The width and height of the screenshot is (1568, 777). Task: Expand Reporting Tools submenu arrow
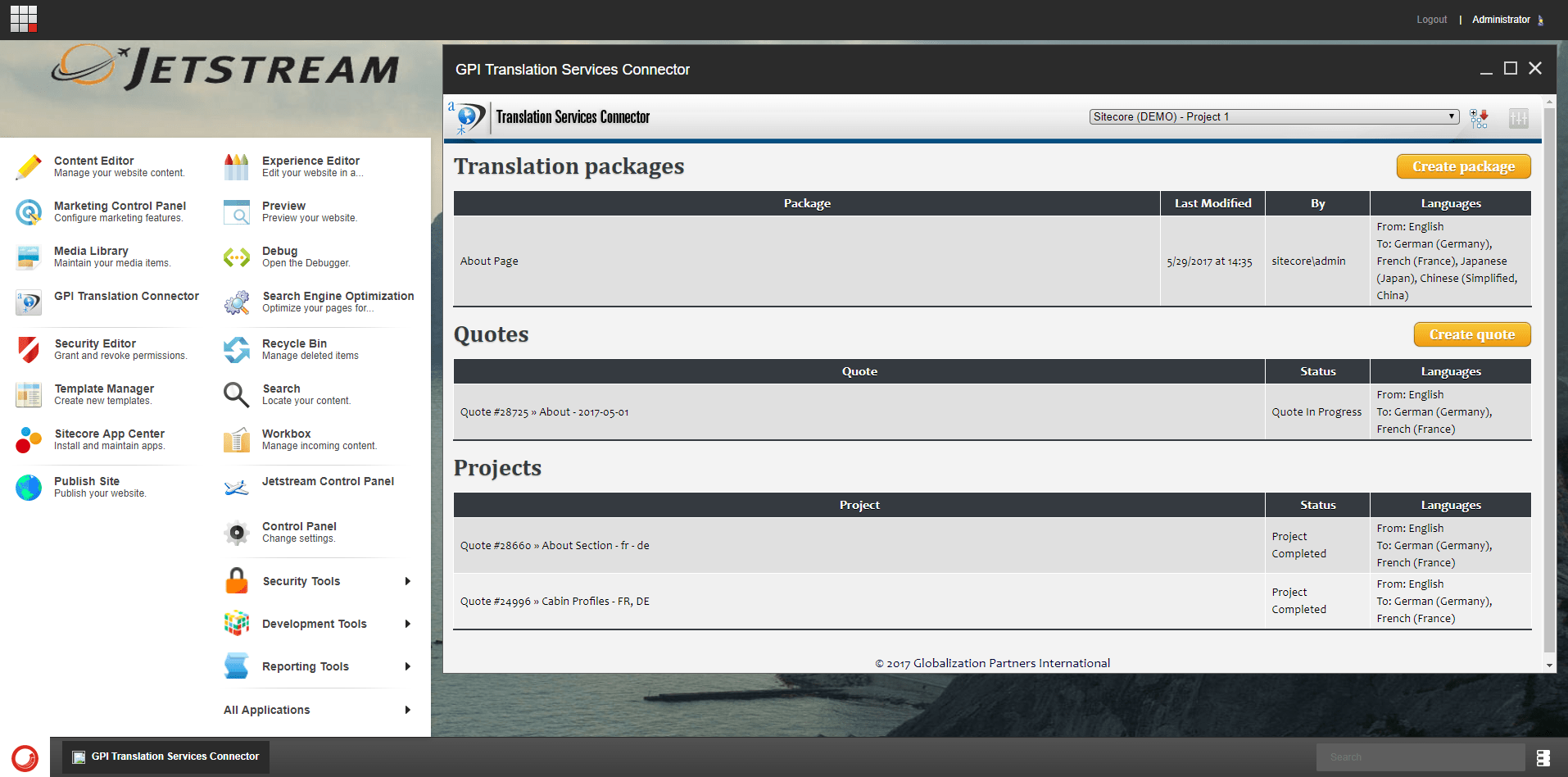point(408,666)
